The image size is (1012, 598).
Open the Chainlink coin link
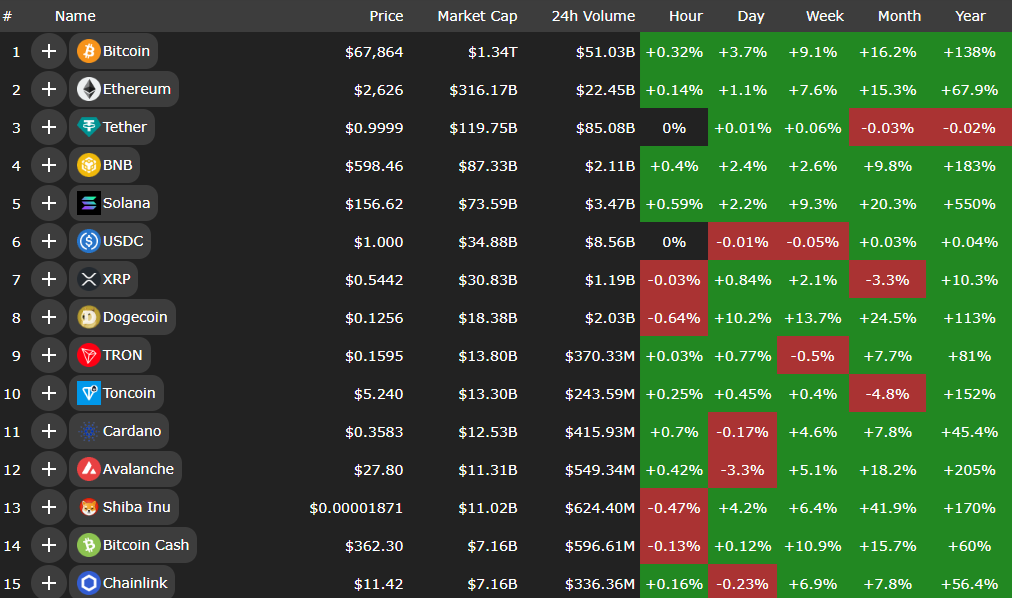tap(134, 583)
